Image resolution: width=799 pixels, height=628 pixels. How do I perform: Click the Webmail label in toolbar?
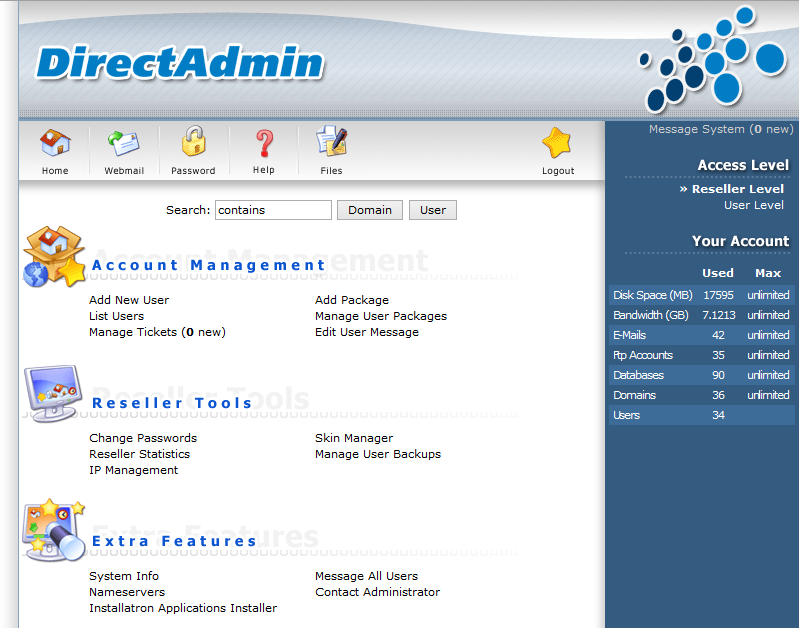click(124, 171)
